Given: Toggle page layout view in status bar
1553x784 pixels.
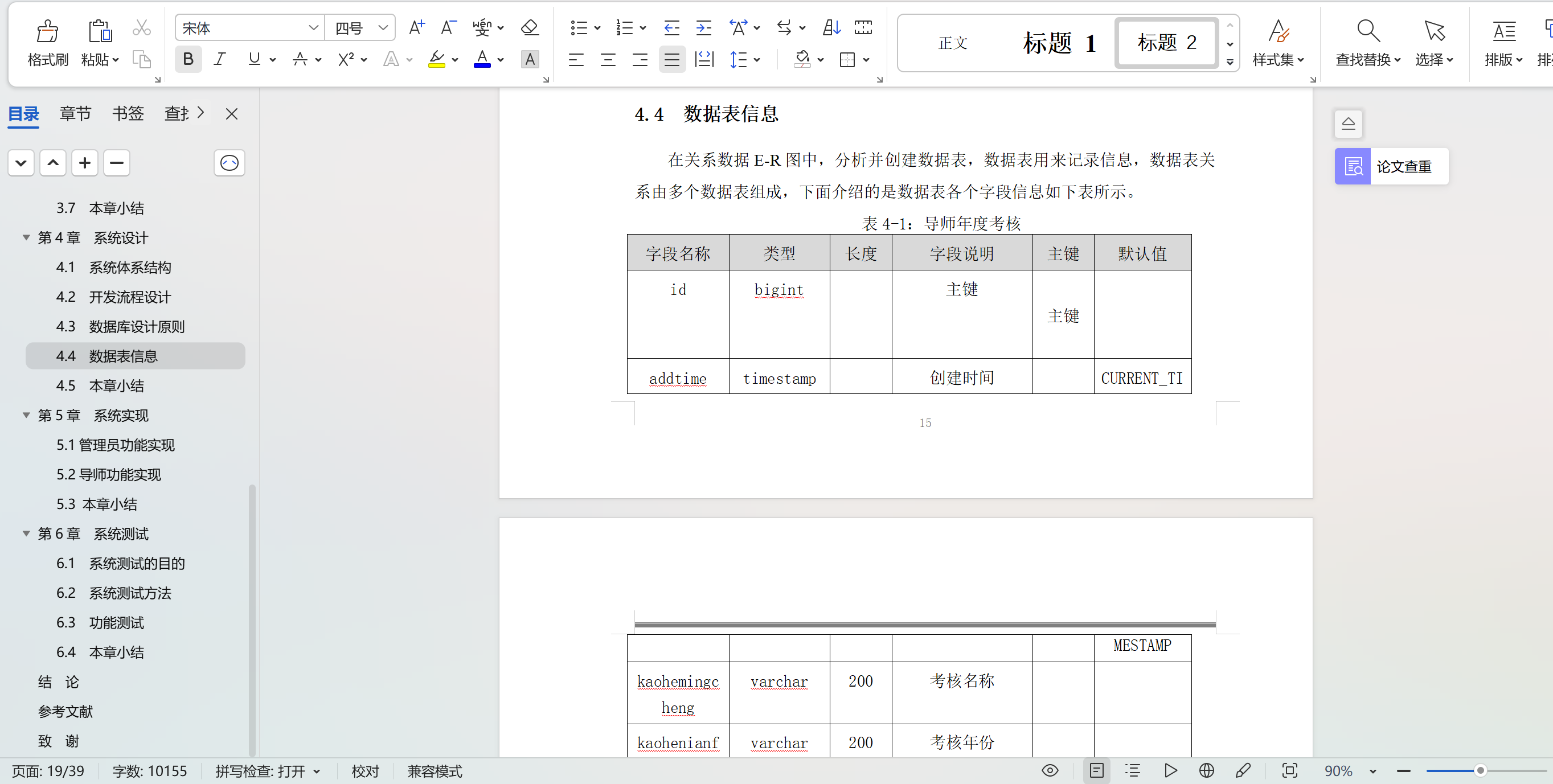Looking at the screenshot, I should click(x=1097, y=771).
